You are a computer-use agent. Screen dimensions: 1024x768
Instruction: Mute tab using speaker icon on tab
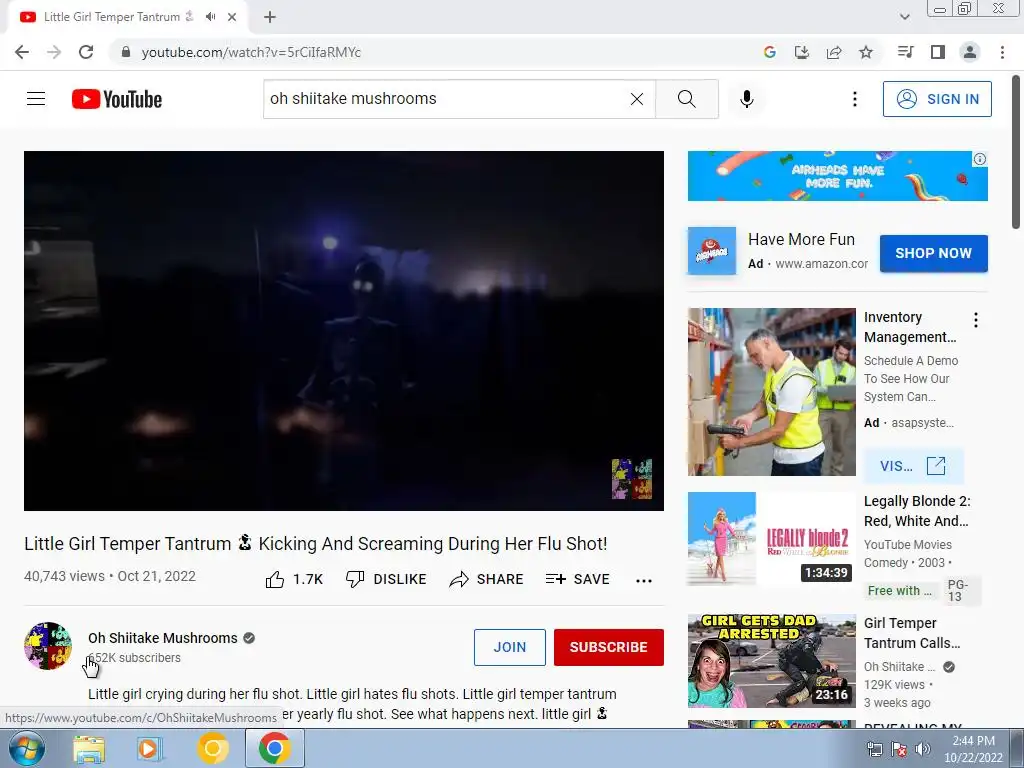(x=210, y=17)
